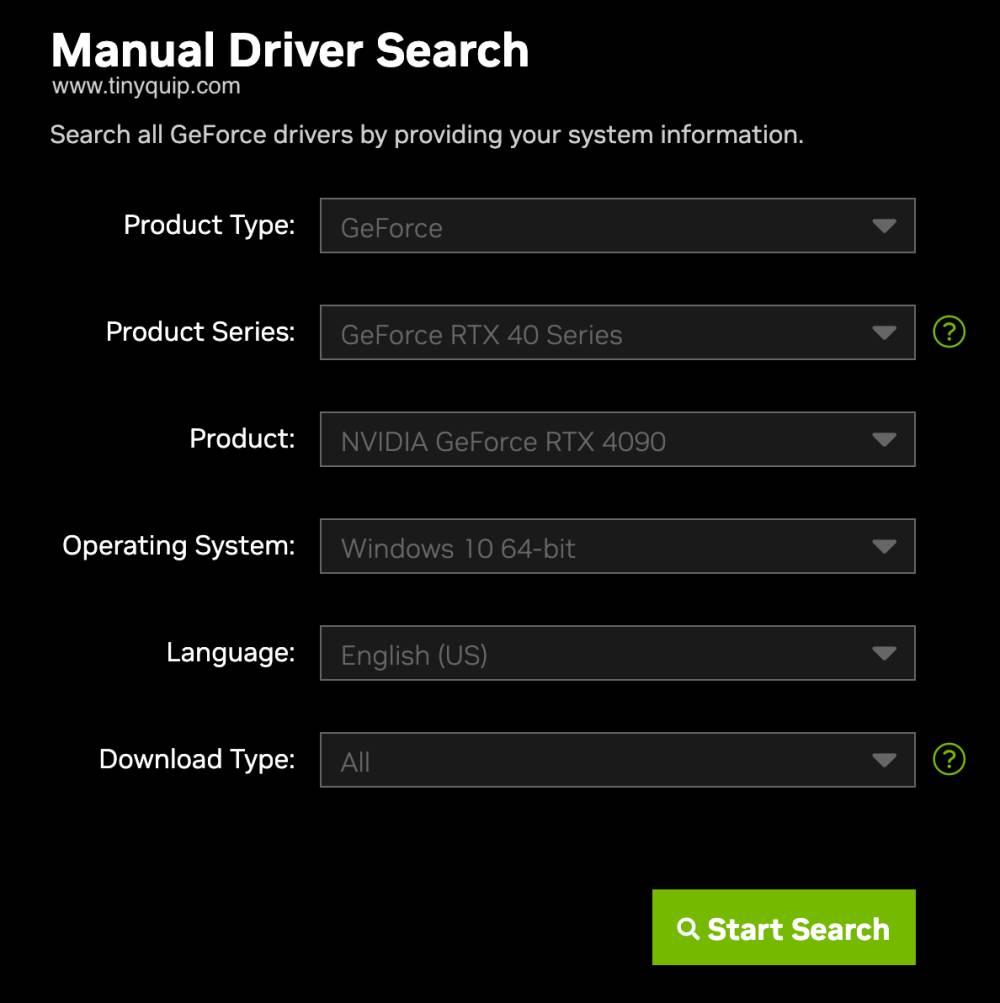Image resolution: width=1000 pixels, height=1003 pixels.
Task: Open the Product Type dropdown
Action: (x=617, y=226)
